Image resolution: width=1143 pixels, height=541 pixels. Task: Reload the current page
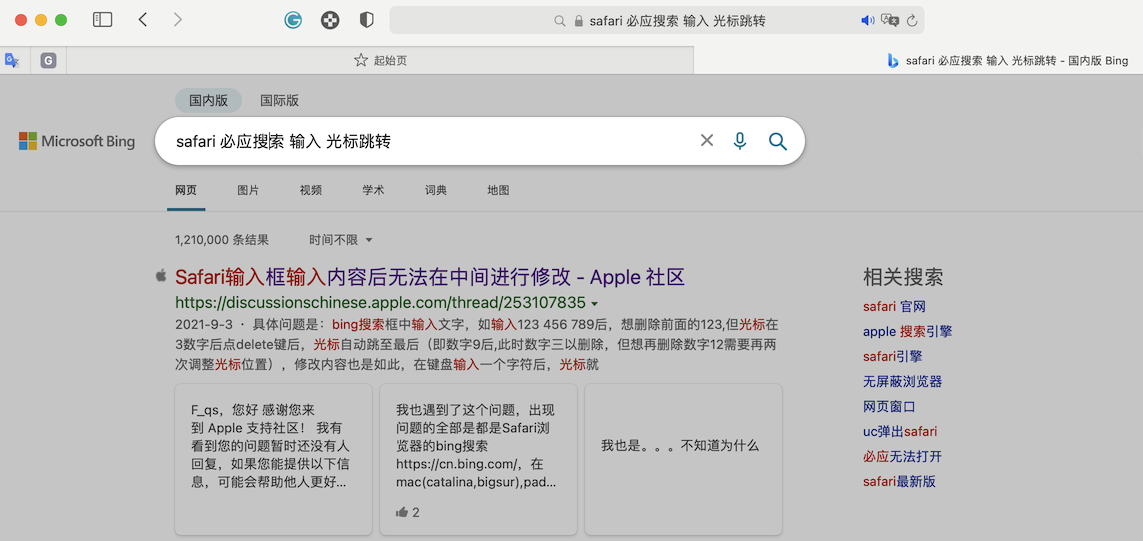(912, 20)
